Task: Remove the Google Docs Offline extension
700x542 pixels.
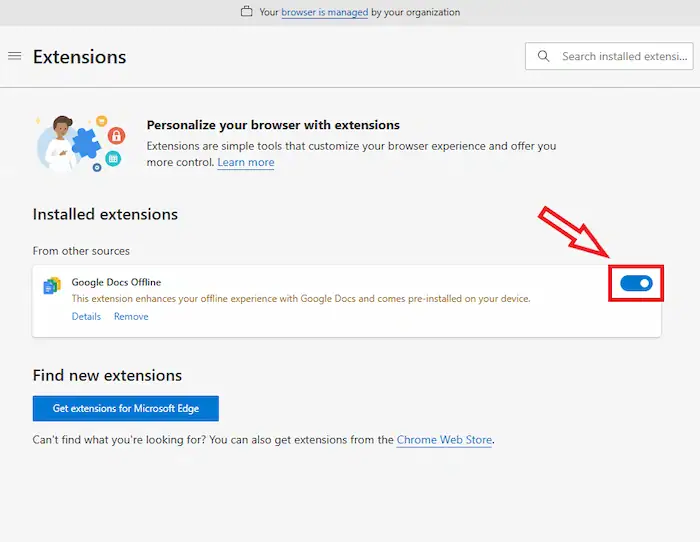Action: click(x=131, y=316)
